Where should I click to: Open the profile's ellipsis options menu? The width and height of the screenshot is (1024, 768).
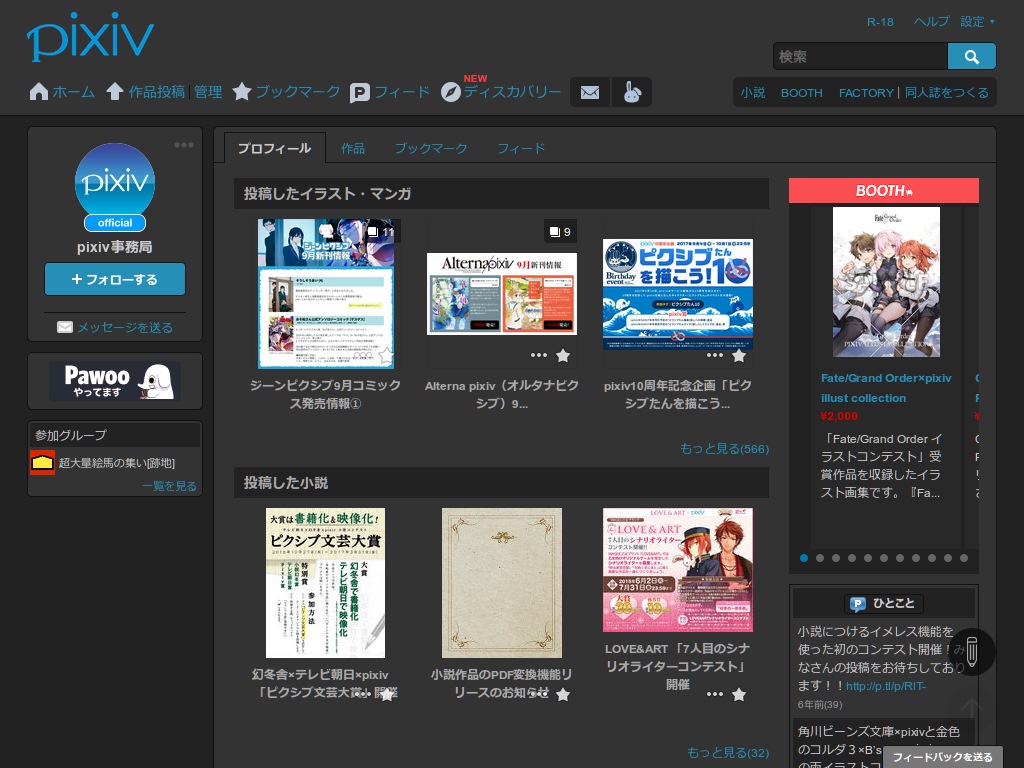click(184, 144)
